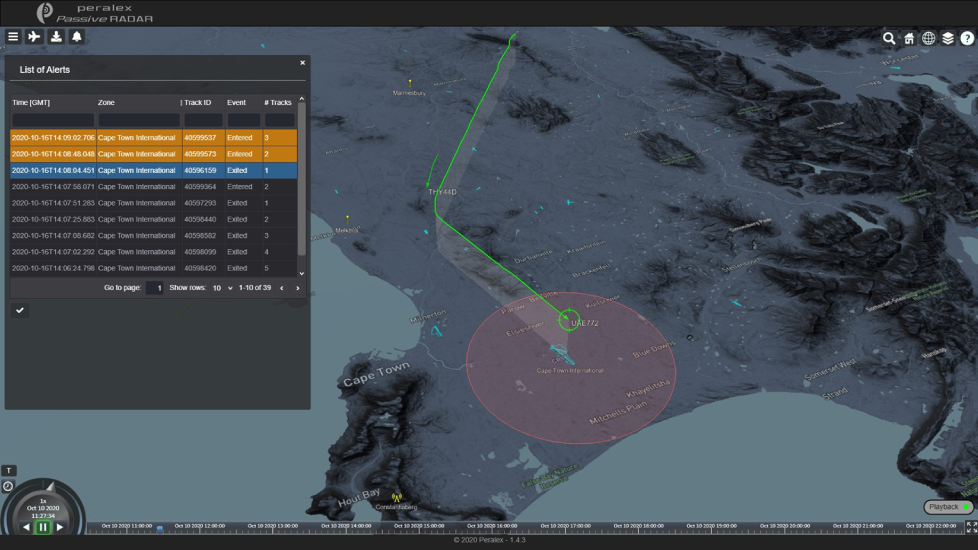Viewport: 978px width, 550px height.
Task: Open the hamburger menu icon
Action: click(13, 37)
